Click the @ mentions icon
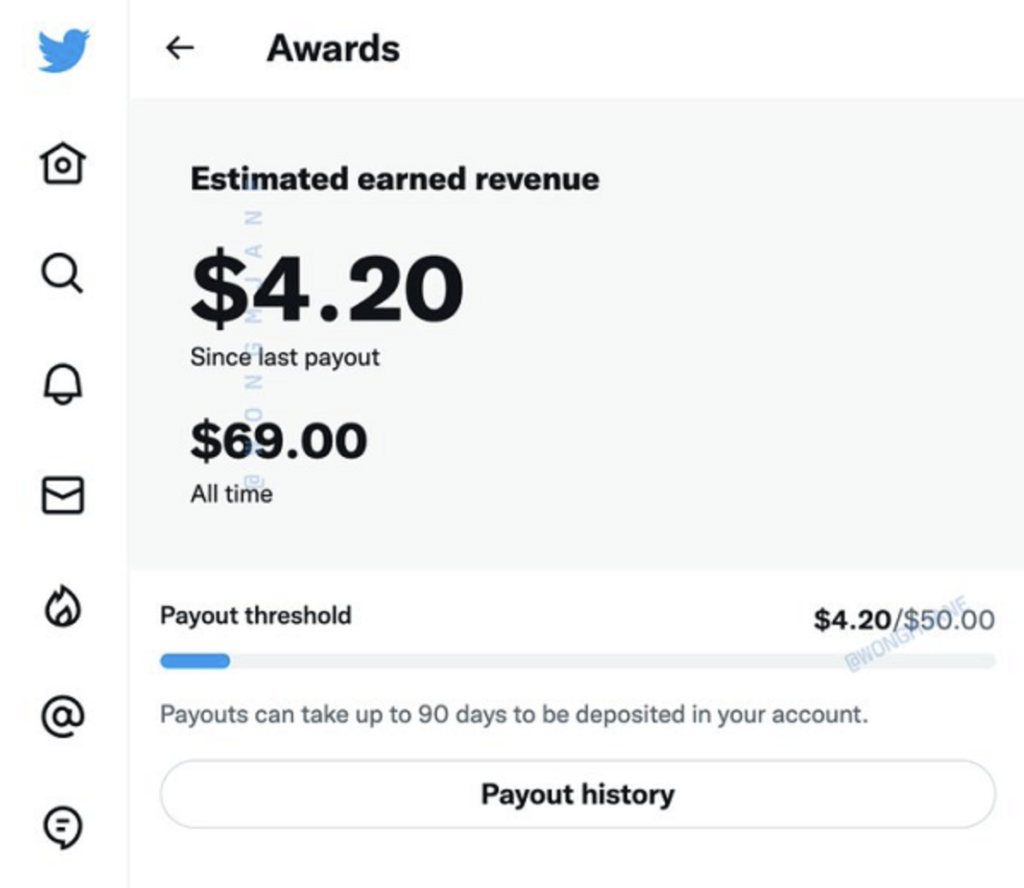This screenshot has width=1024, height=888. coord(63,715)
